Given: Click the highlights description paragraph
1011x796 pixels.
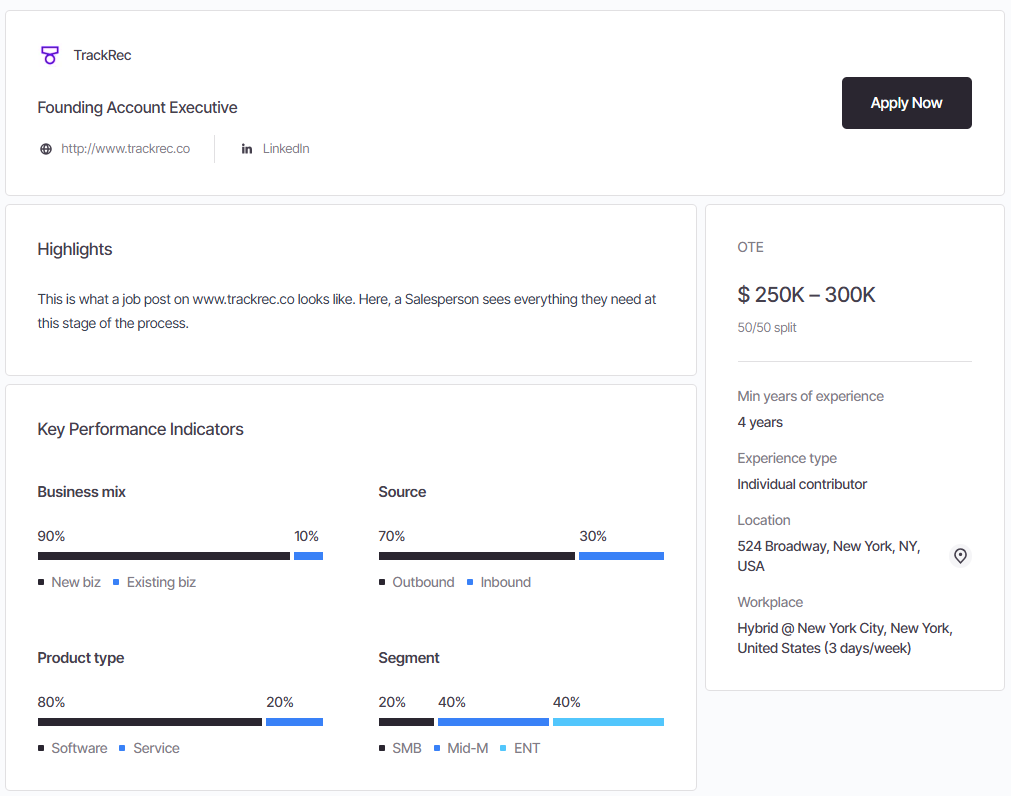Looking at the screenshot, I should 346,311.
